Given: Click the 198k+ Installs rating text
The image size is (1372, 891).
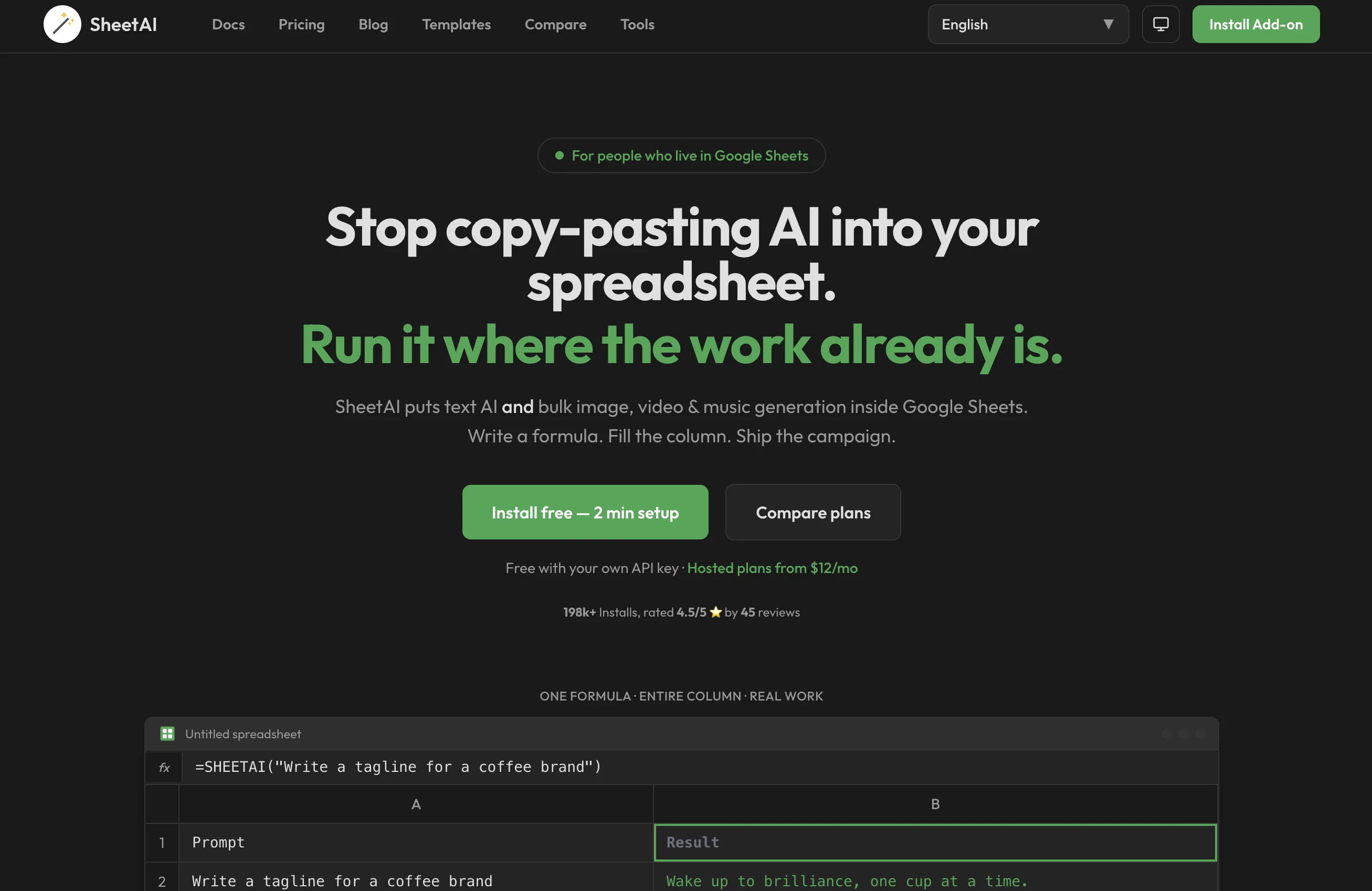Looking at the screenshot, I should pos(681,612).
